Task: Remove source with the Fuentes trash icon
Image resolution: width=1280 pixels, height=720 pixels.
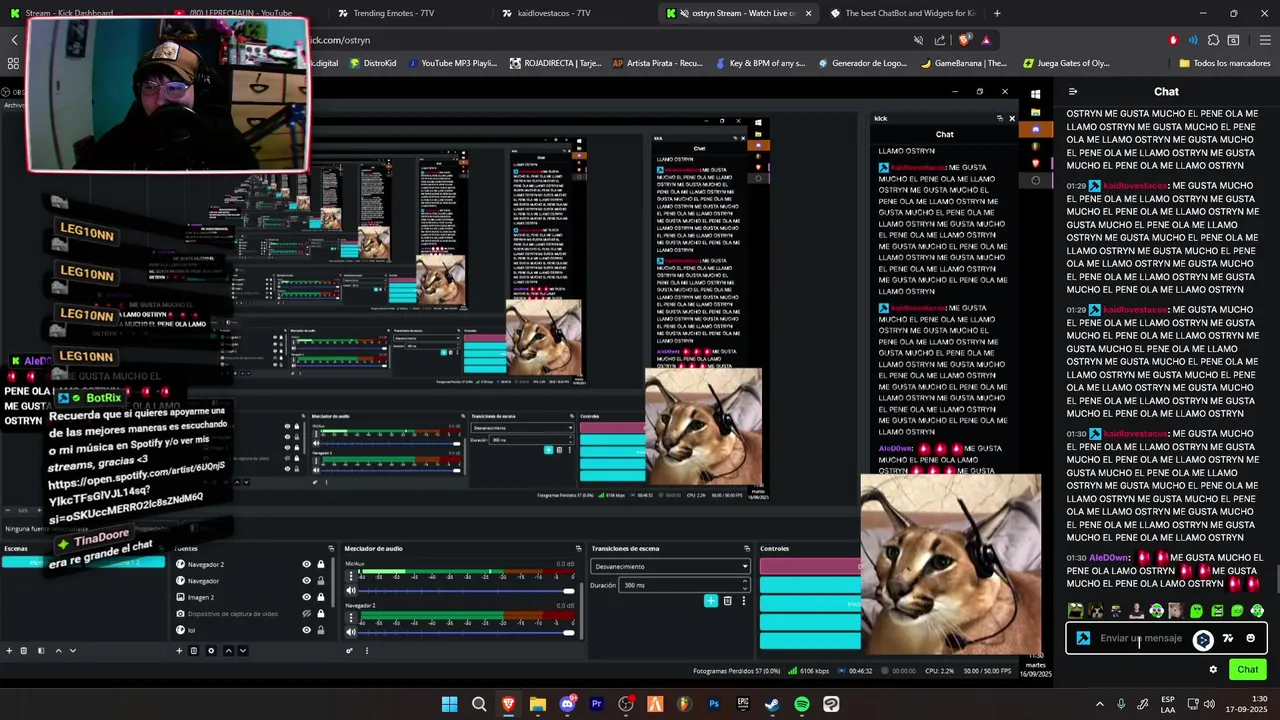Action: tap(194, 650)
